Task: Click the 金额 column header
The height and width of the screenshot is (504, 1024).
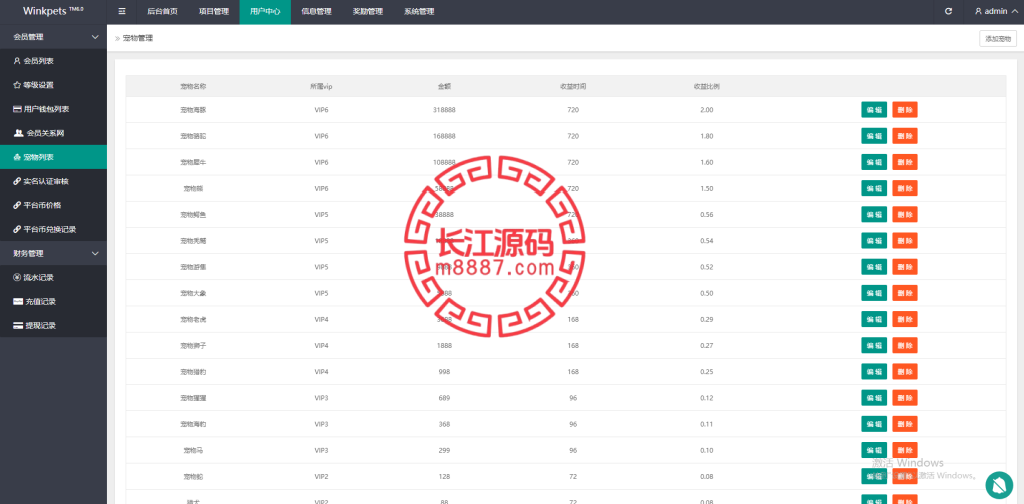Action: [444, 86]
